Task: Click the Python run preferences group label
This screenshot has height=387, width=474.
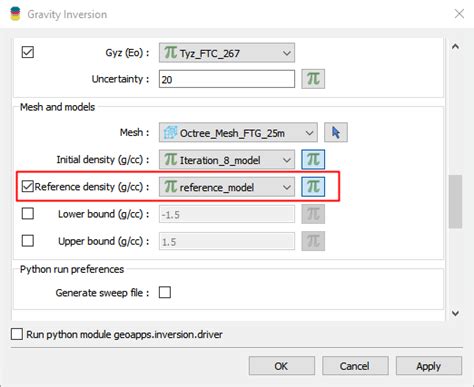Action: click(x=72, y=269)
